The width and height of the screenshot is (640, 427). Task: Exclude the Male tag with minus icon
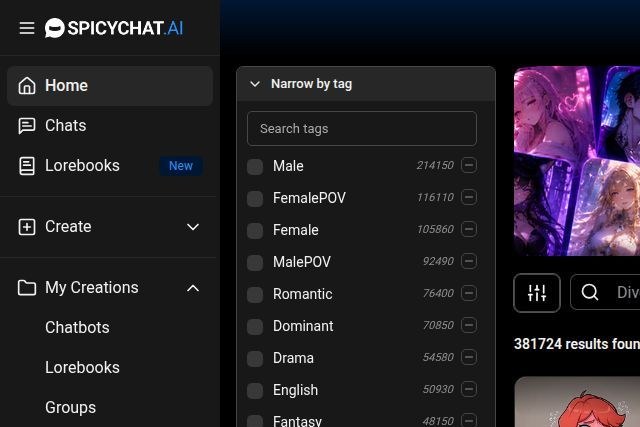point(469,165)
